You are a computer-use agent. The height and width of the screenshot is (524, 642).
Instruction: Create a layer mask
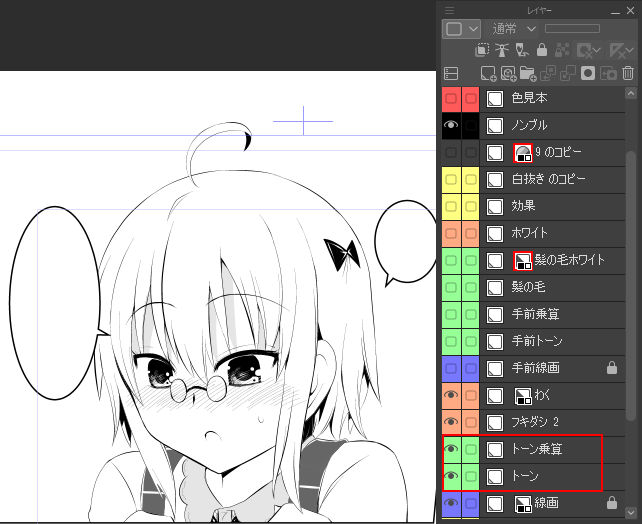coord(588,73)
